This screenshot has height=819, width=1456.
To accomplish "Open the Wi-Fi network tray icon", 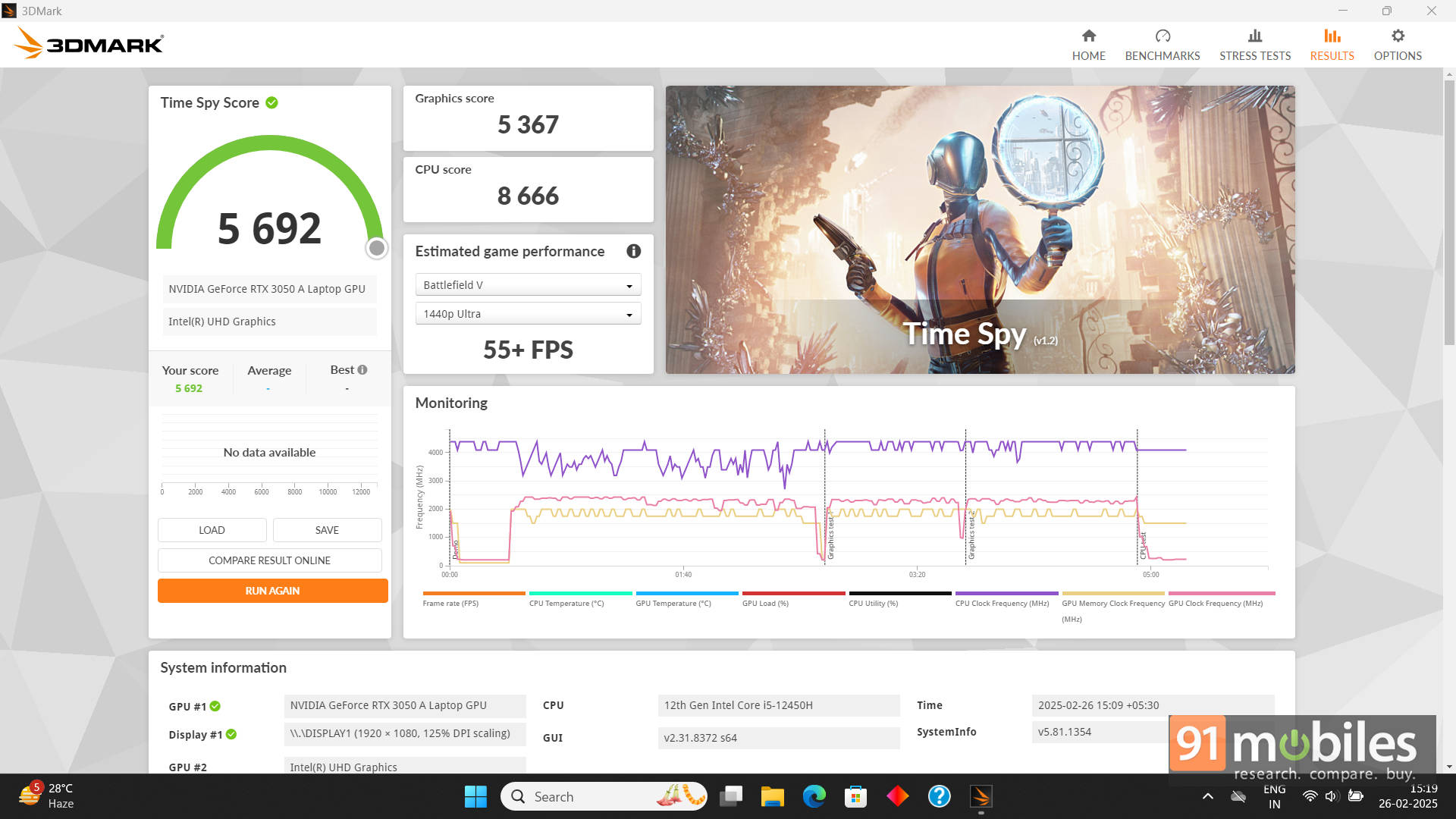I will click(1310, 796).
